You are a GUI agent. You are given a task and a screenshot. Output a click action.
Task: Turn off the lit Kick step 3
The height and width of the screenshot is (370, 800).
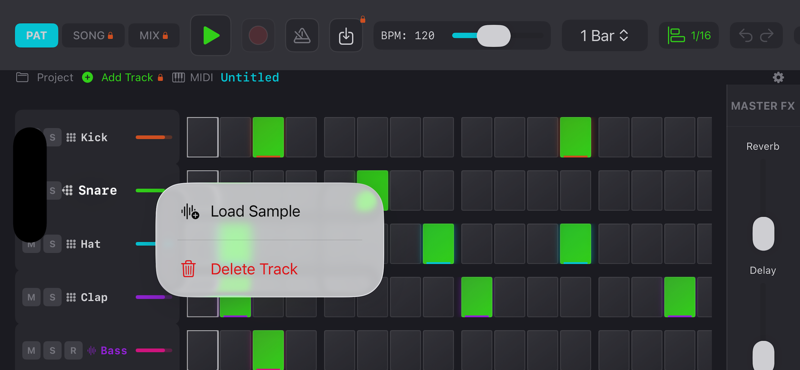(x=268, y=137)
